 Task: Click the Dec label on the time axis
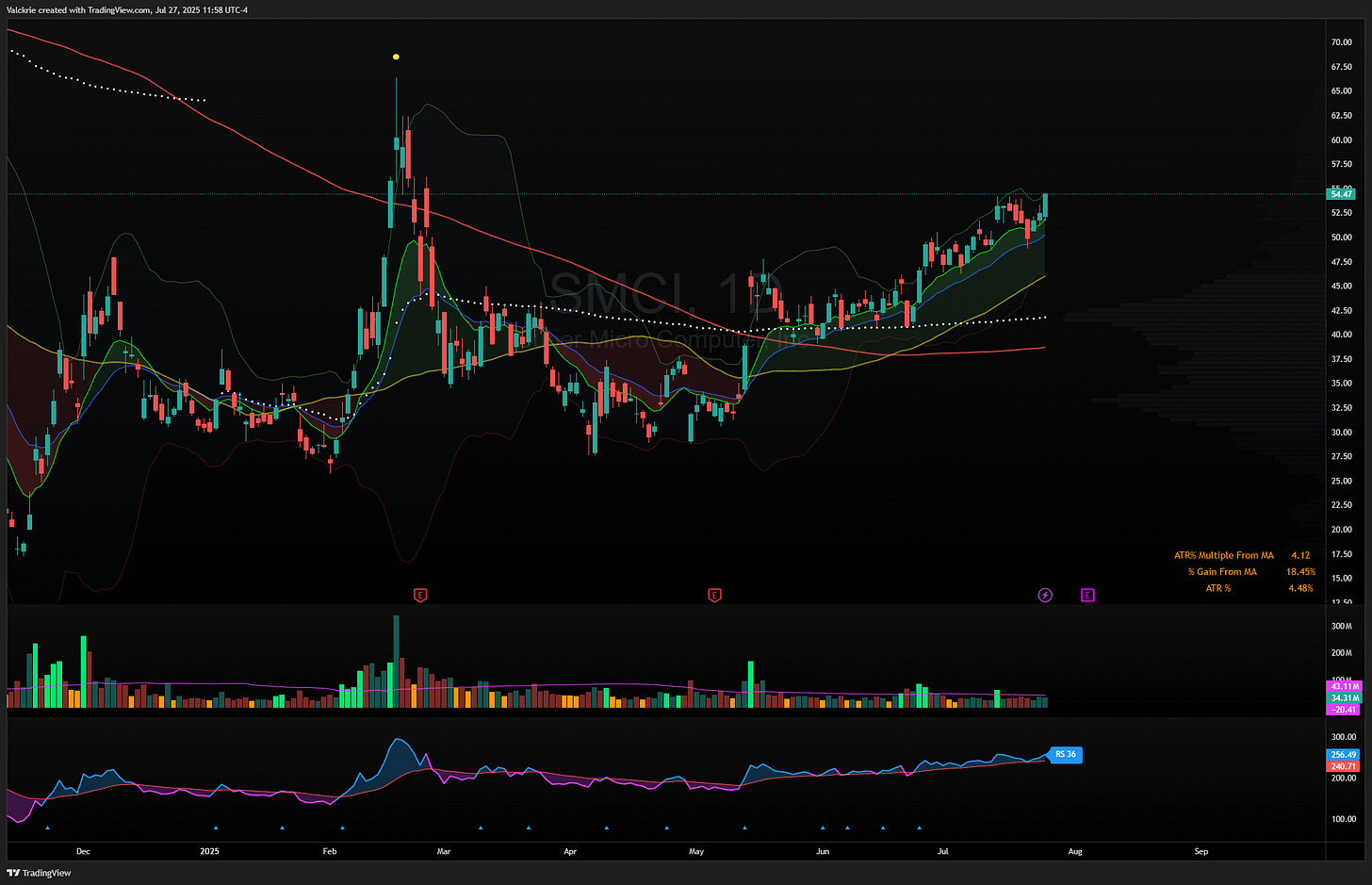pyautogui.click(x=83, y=851)
